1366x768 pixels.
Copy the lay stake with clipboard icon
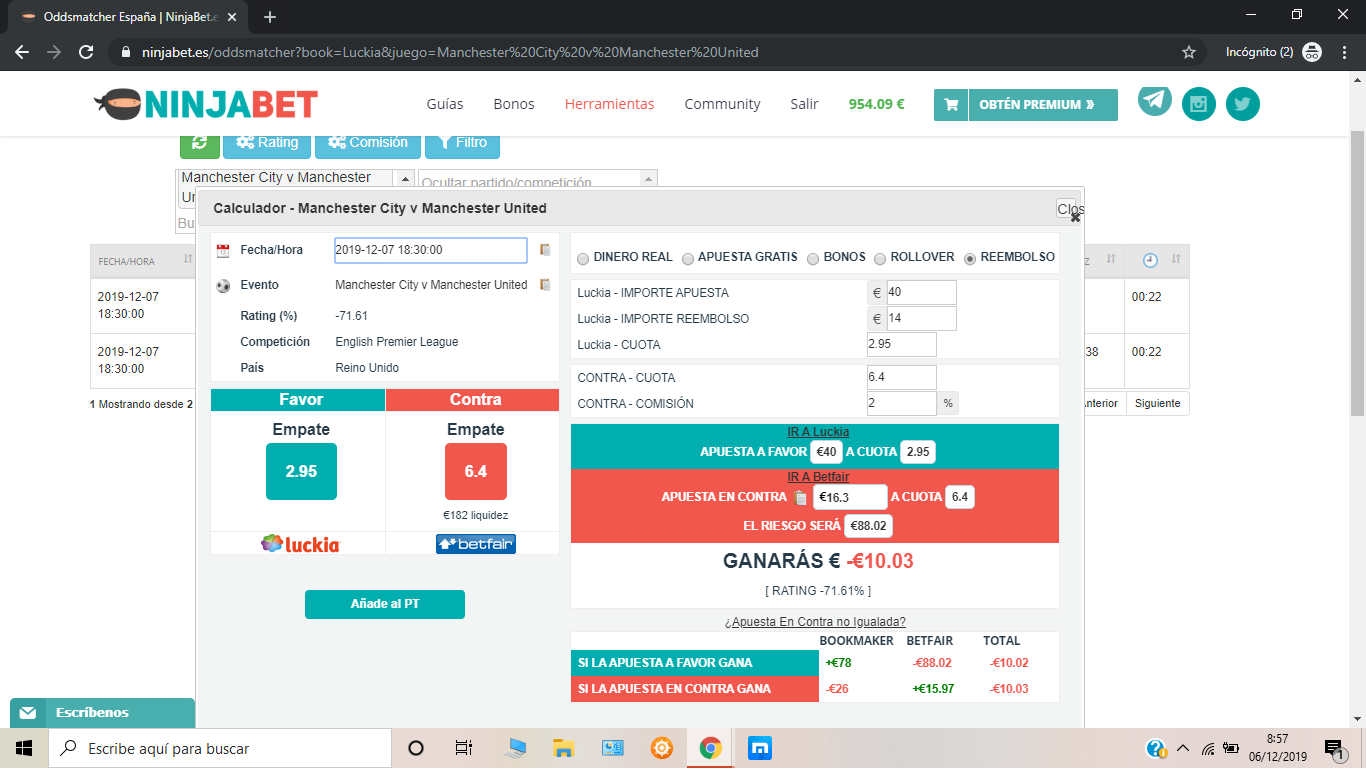[801, 497]
